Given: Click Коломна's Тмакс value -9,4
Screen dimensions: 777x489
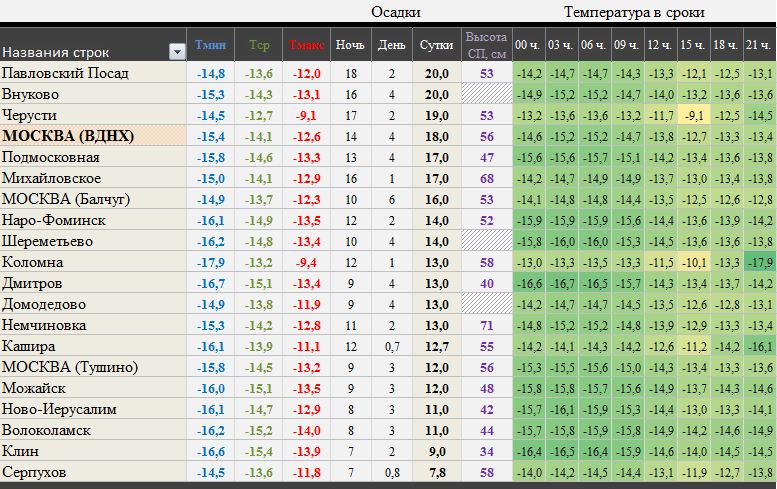Looking at the screenshot, I should pos(306,262).
